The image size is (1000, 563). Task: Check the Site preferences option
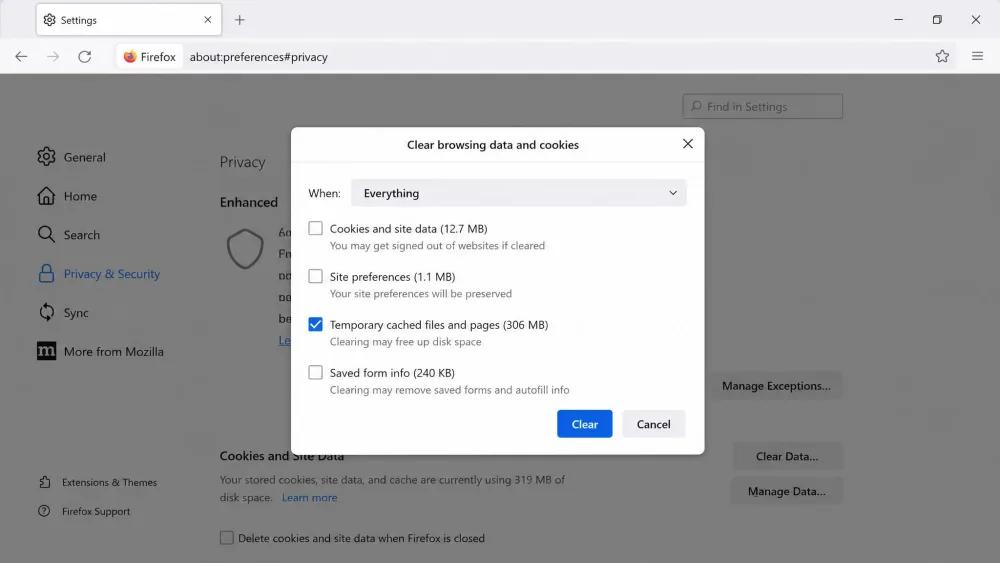coord(316,276)
